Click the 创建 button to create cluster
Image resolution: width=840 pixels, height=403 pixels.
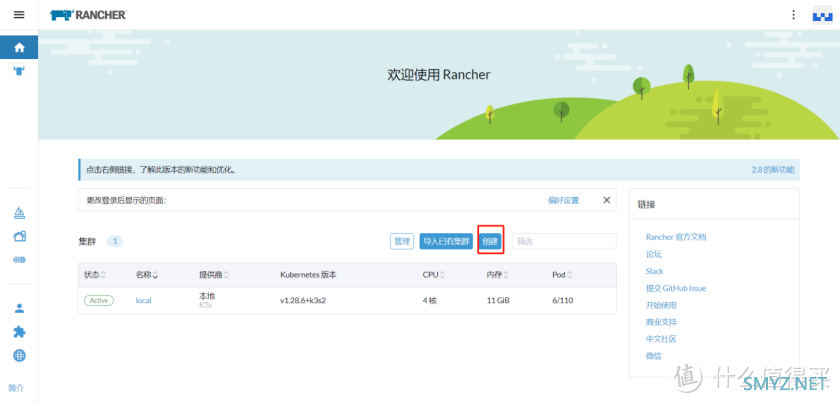coord(490,241)
